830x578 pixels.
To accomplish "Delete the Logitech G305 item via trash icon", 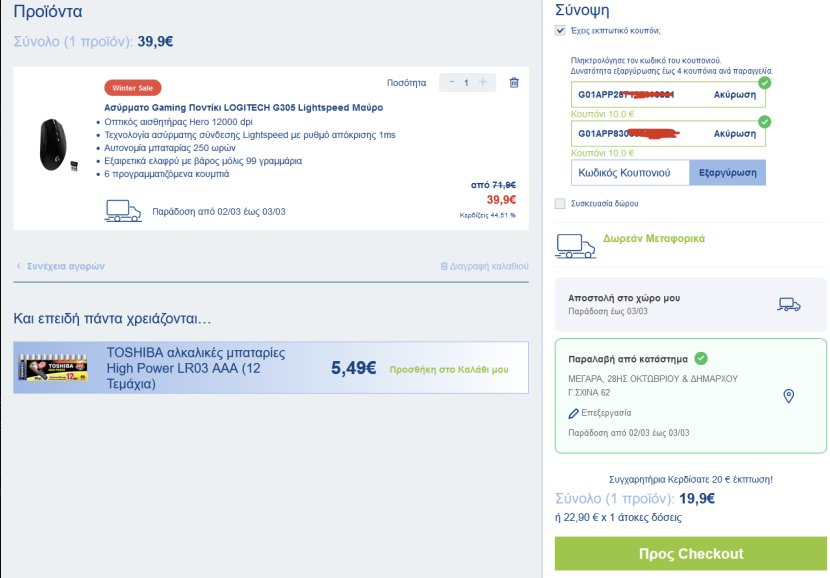I will pyautogui.click(x=514, y=83).
